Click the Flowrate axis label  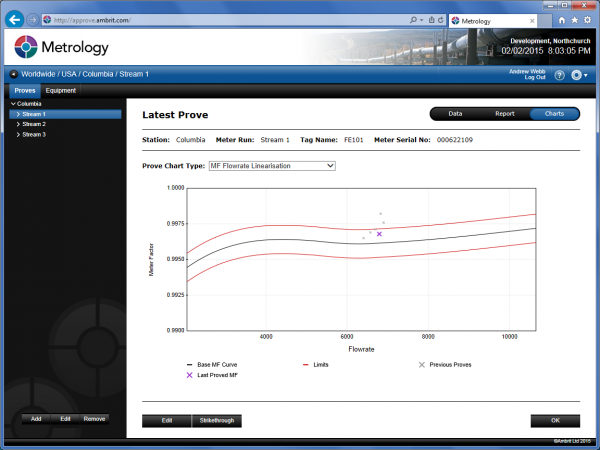[x=361, y=349]
